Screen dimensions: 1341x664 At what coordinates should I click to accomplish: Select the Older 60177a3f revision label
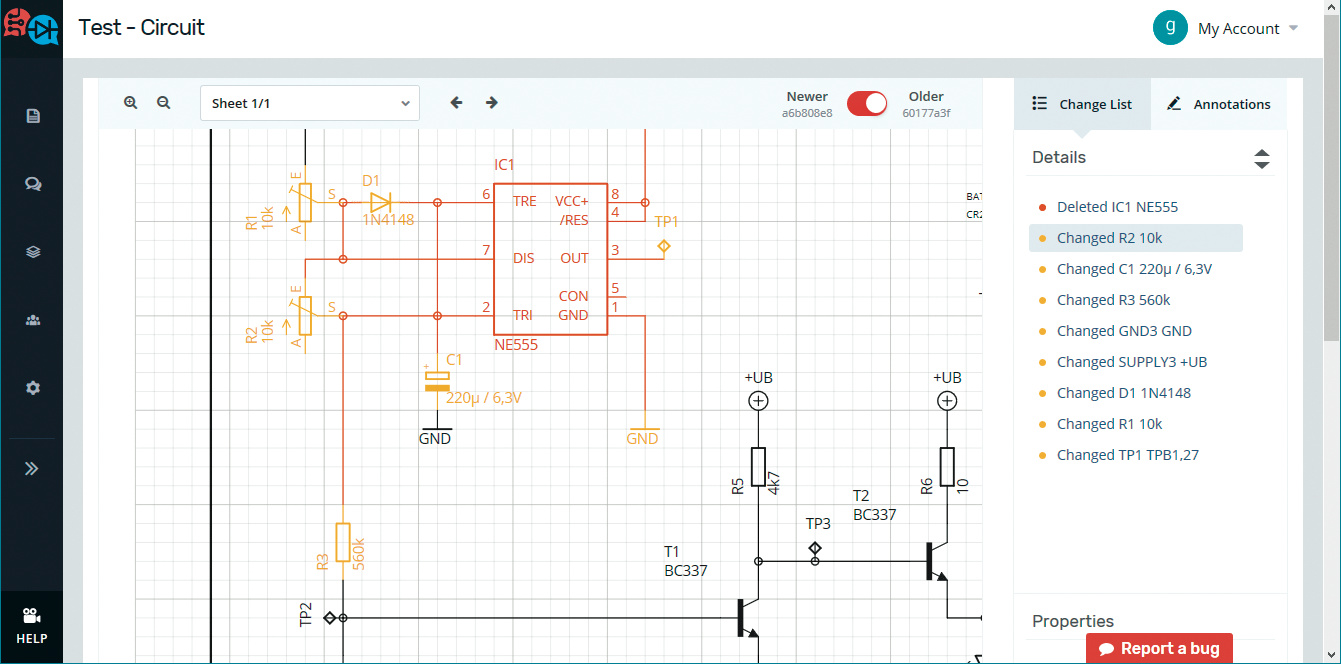(926, 104)
